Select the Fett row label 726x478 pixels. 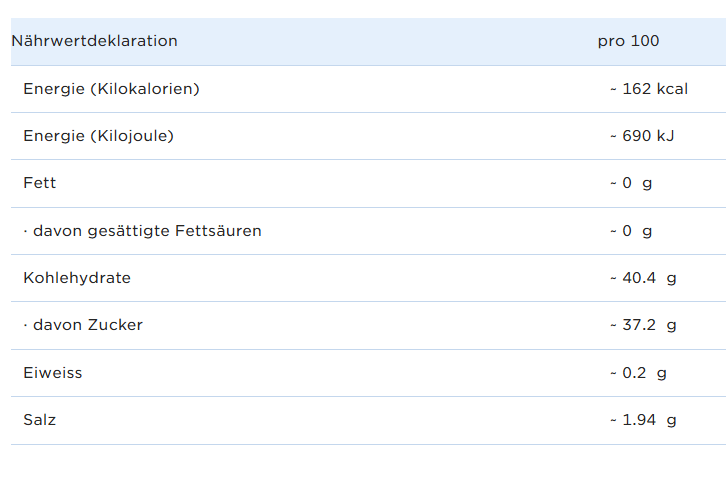click(x=40, y=183)
